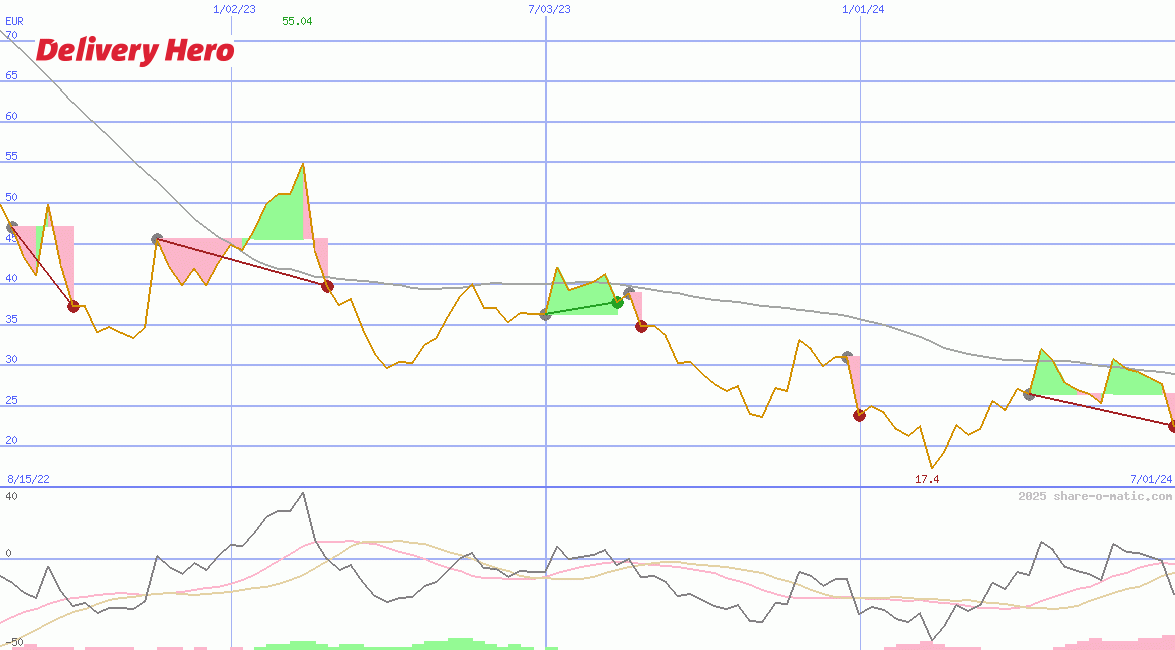Image resolution: width=1175 pixels, height=650 pixels.
Task: Click the 35 price axis label
Action: (x=11, y=319)
